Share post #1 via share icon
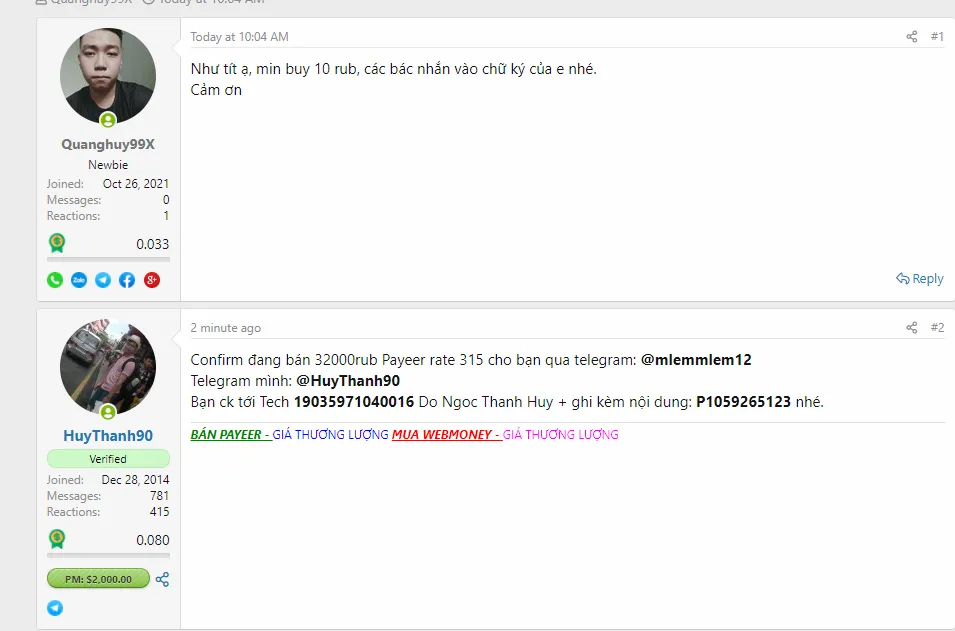The width and height of the screenshot is (955, 631). tap(912, 37)
